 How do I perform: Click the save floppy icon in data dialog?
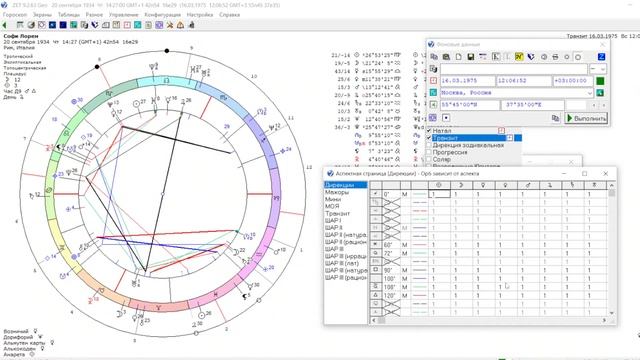[x=471, y=57]
